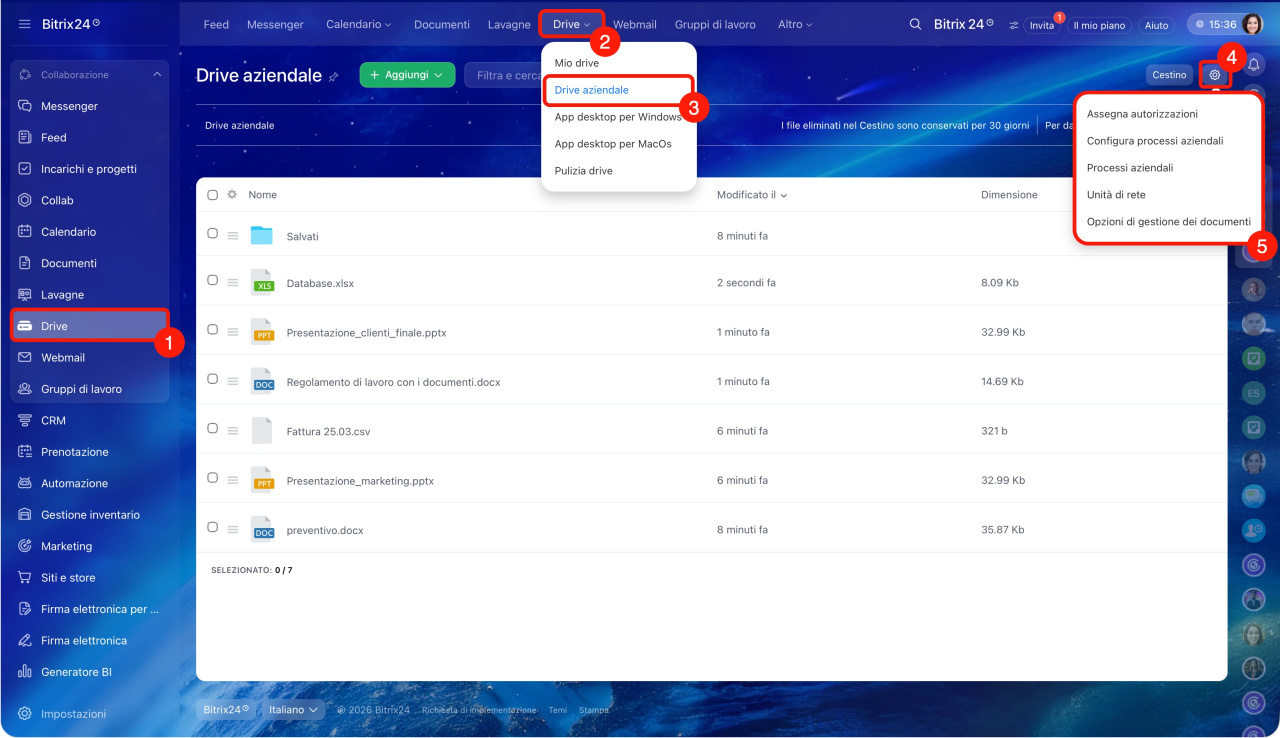Tick the checkbox for Fattura 25.03.csv
Viewport: 1280px width, 738px height.
point(212,429)
